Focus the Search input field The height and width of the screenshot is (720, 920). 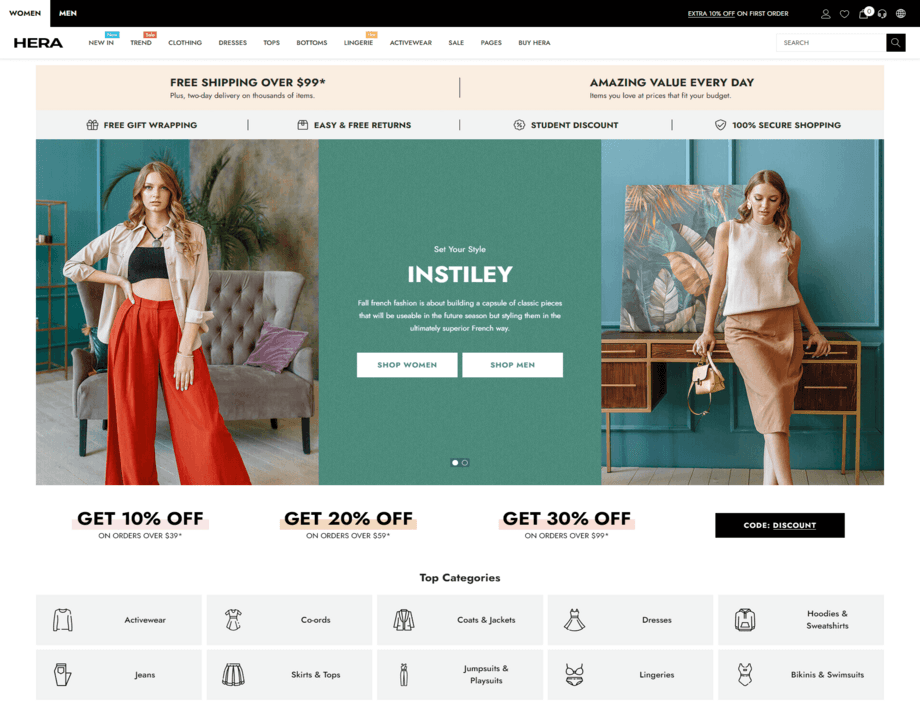click(x=830, y=43)
